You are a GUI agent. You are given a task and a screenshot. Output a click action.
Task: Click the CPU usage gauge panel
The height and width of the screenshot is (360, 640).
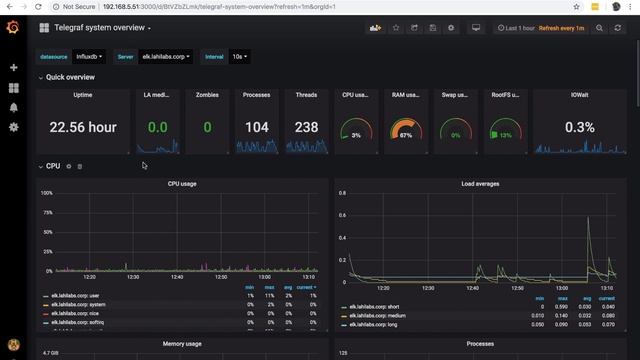(356, 122)
